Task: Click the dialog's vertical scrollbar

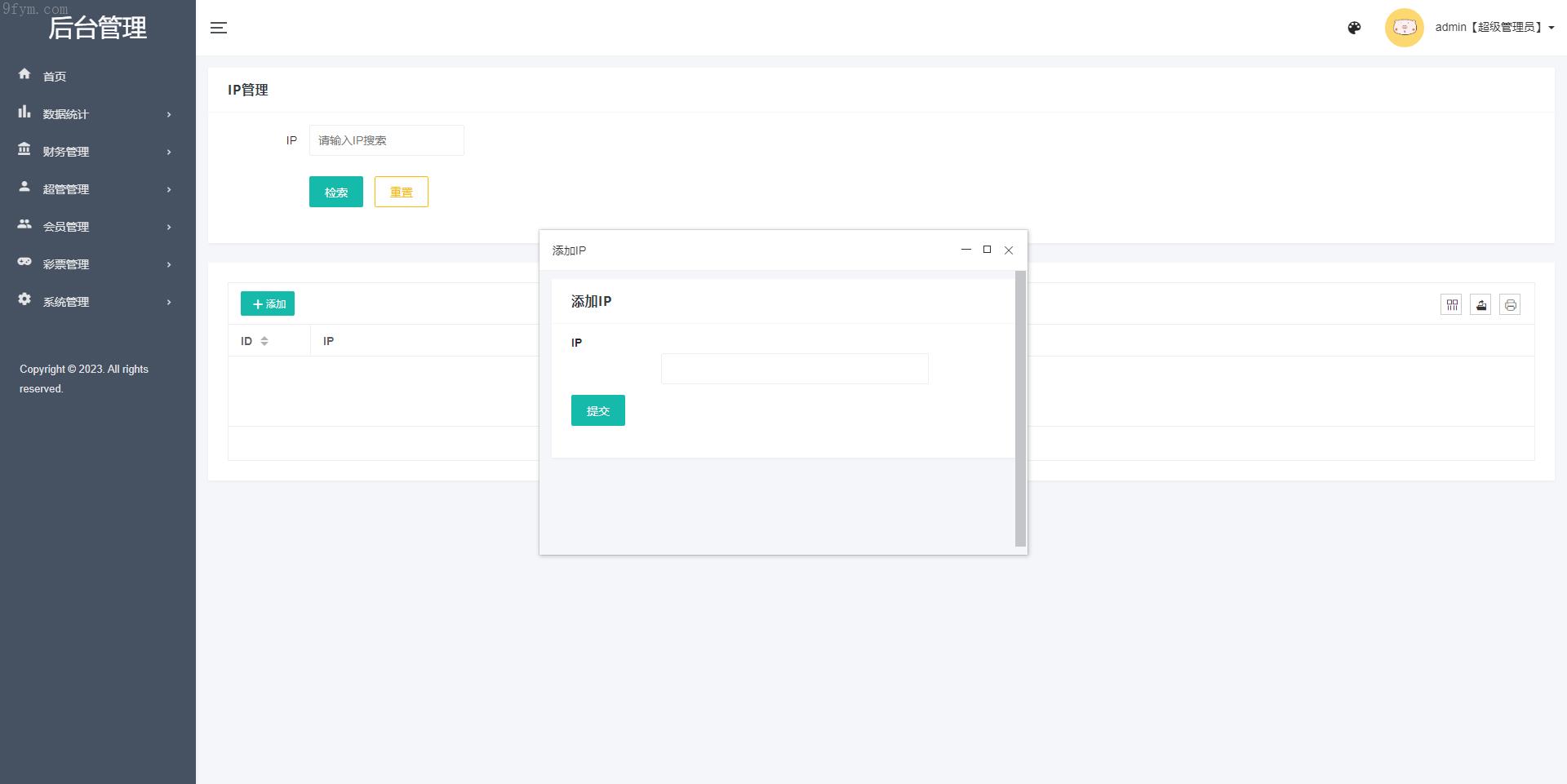Action: 1020,408
